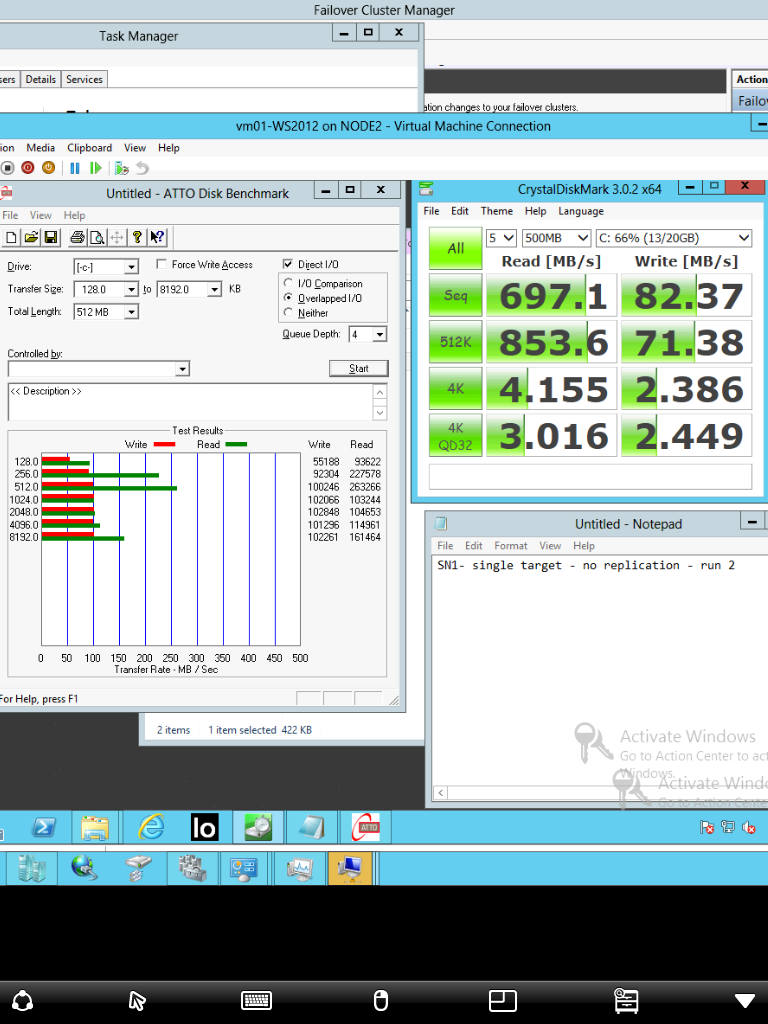Screen dimensions: 768x1024
Task: Click the red Shut Down icon in VM toolbar
Action: click(27, 168)
